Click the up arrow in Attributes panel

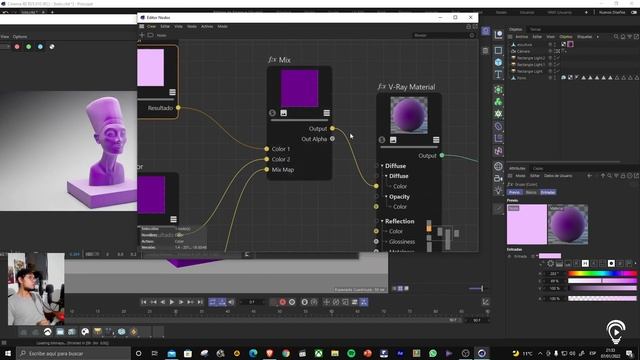[x=603, y=176]
